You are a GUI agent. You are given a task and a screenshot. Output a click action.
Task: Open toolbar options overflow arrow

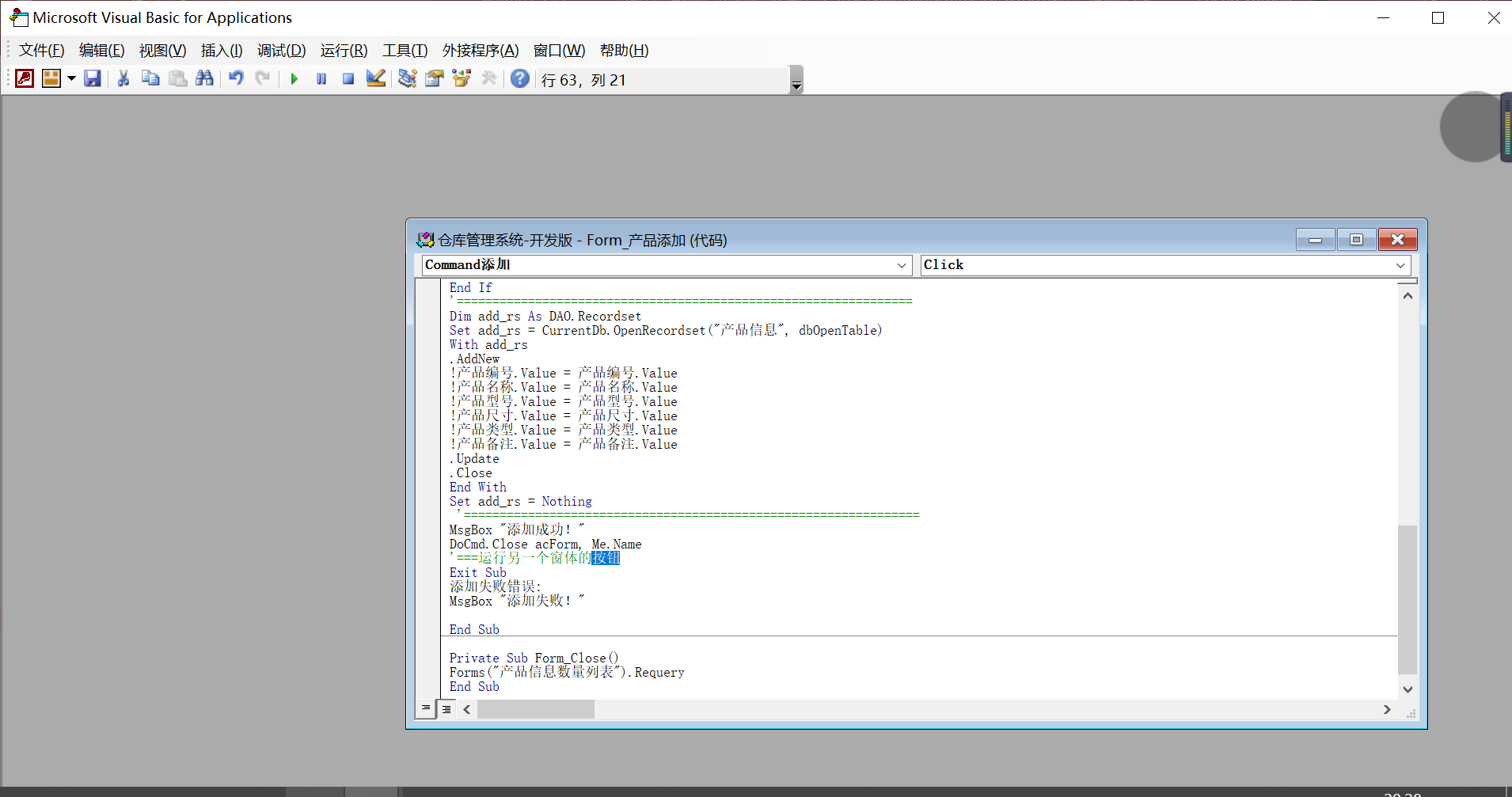[x=796, y=80]
